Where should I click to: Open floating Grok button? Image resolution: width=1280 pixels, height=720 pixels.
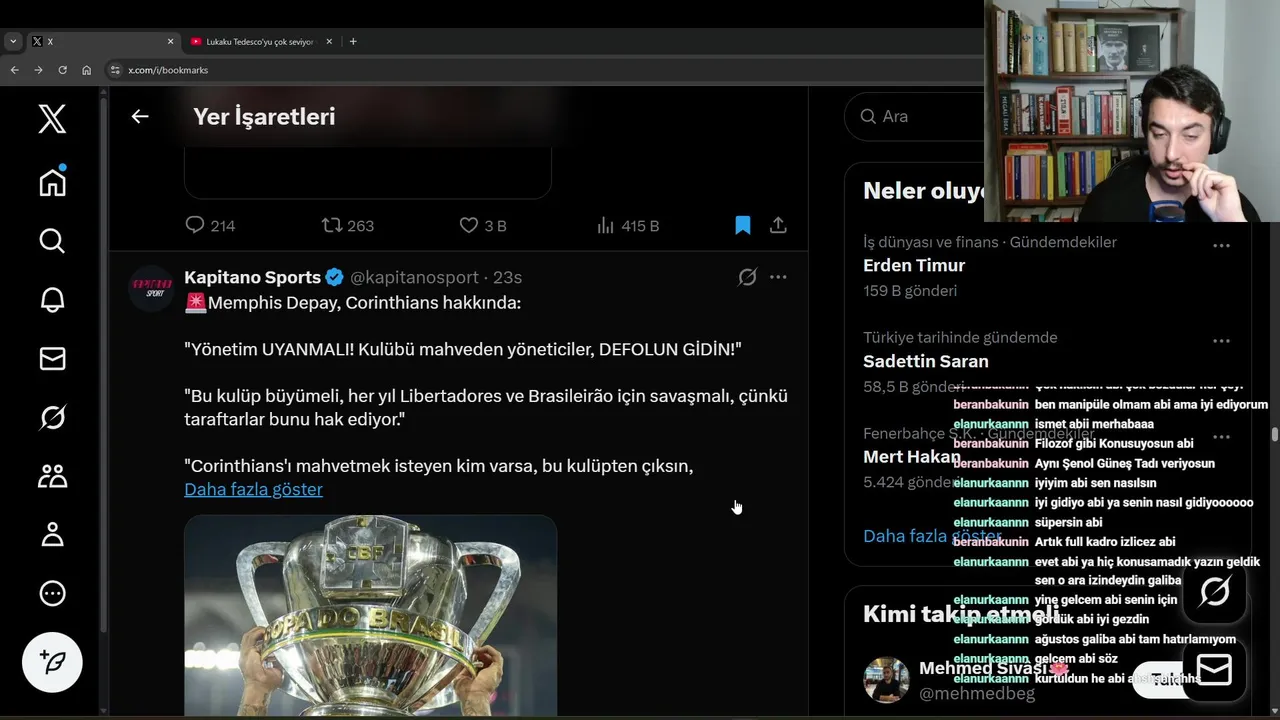click(1214, 592)
